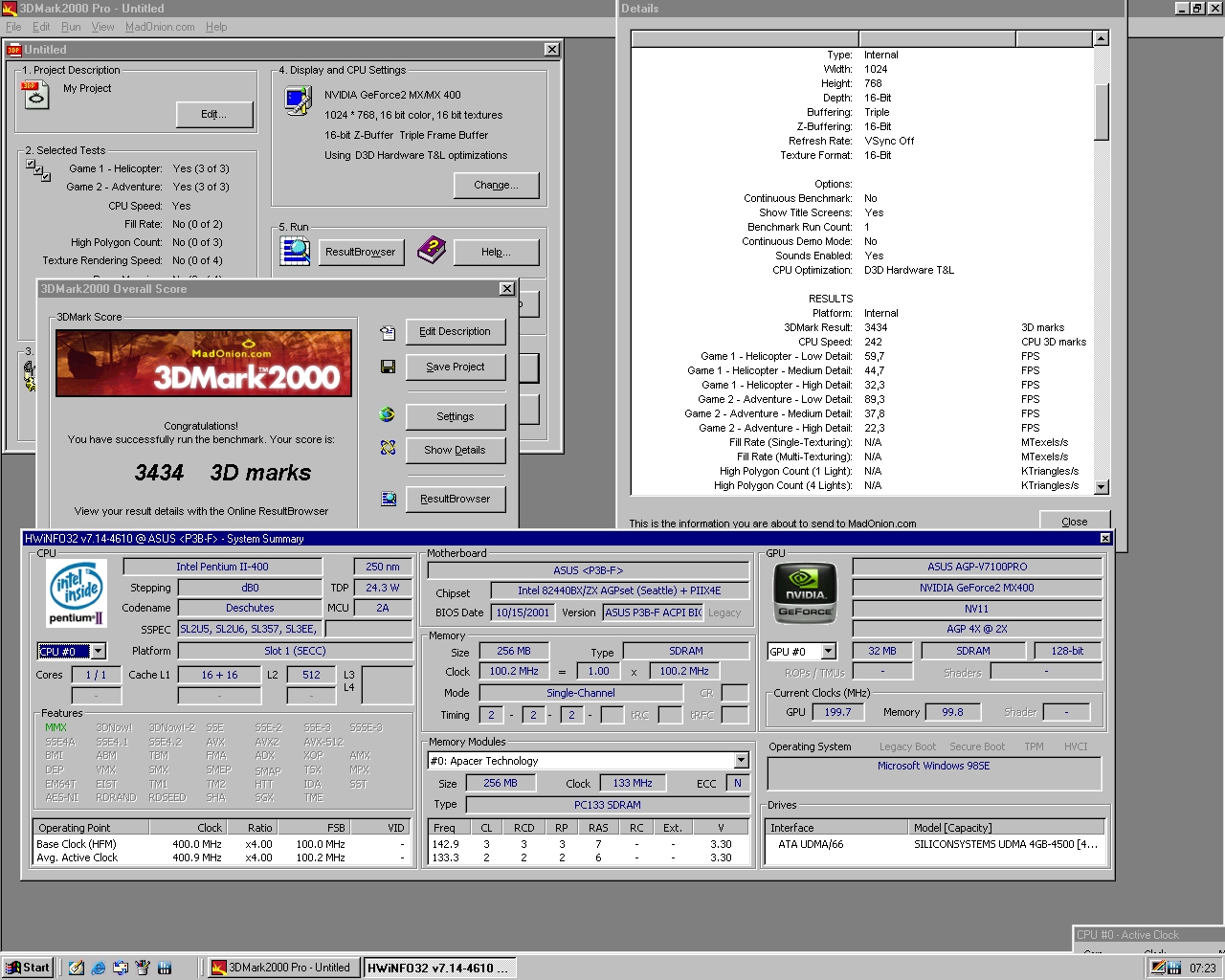Viewport: 1225px width, 980px height.
Task: Click the first quick launch icon next to Start
Action: pyautogui.click(x=77, y=968)
